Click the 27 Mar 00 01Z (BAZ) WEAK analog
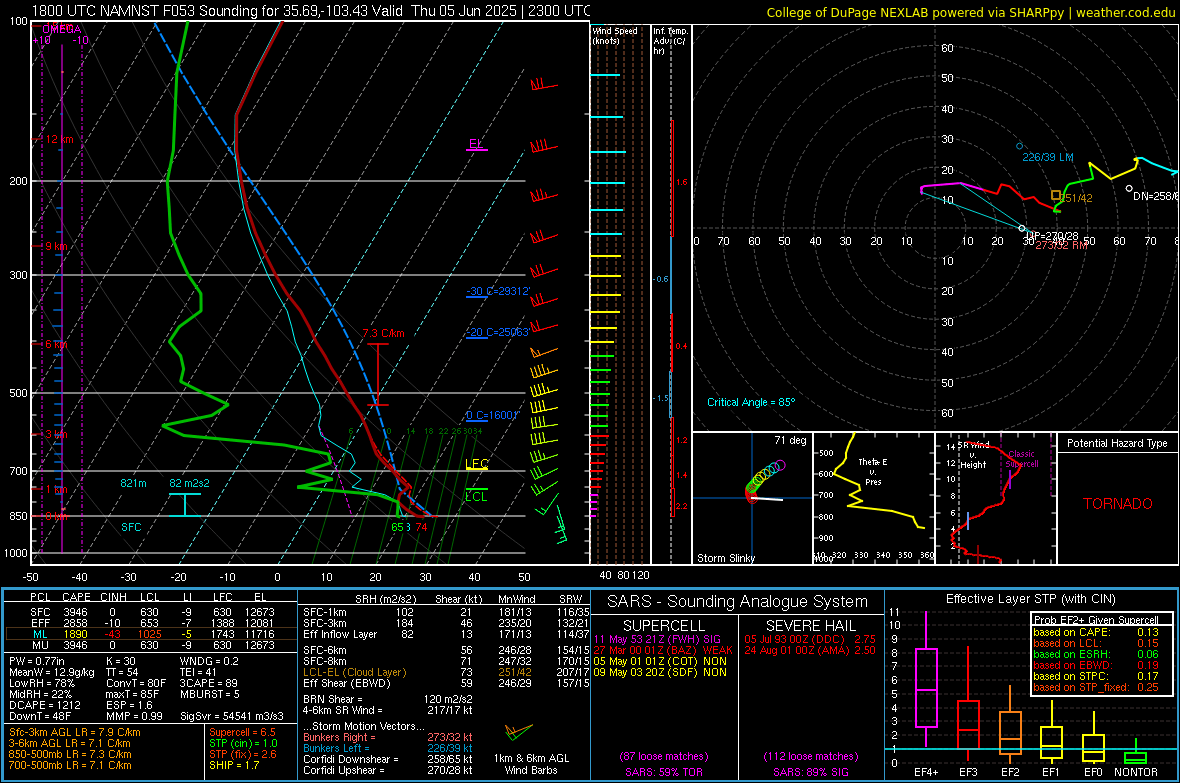 click(x=663, y=650)
